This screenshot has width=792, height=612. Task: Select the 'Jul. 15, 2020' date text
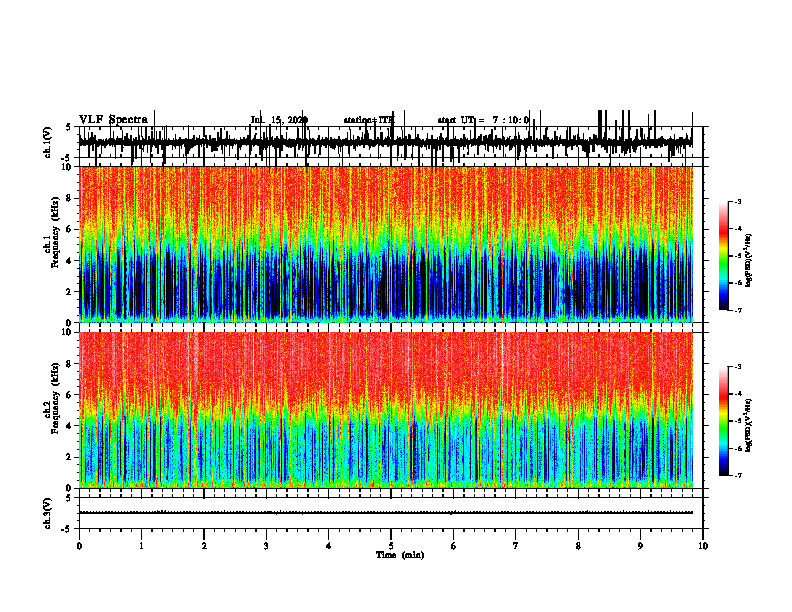coord(279,120)
